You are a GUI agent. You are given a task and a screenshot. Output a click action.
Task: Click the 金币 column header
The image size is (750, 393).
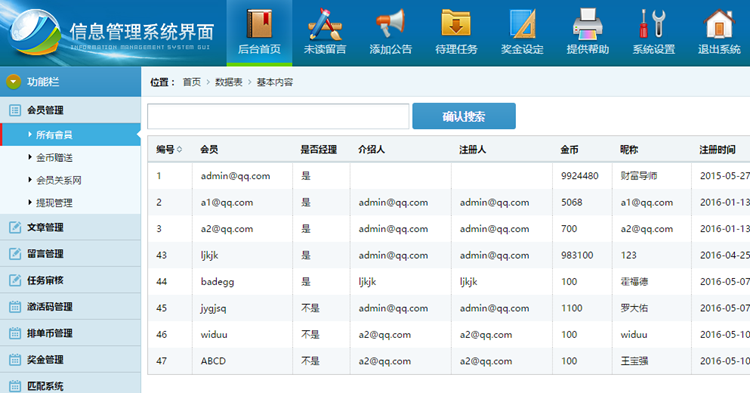coord(570,150)
